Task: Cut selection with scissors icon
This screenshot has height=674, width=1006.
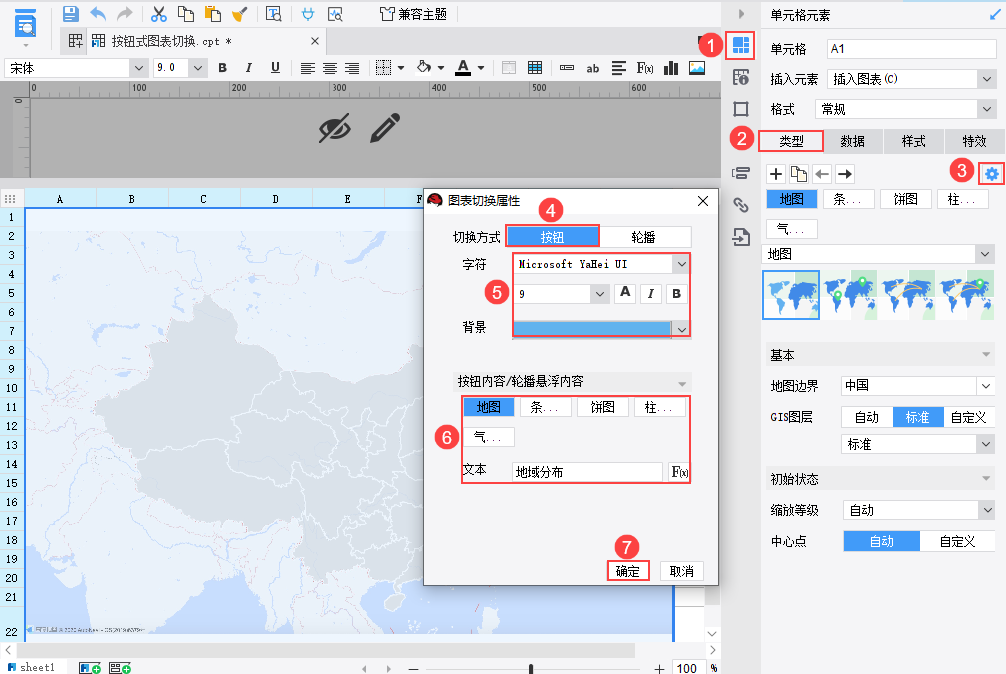Action: click(158, 14)
